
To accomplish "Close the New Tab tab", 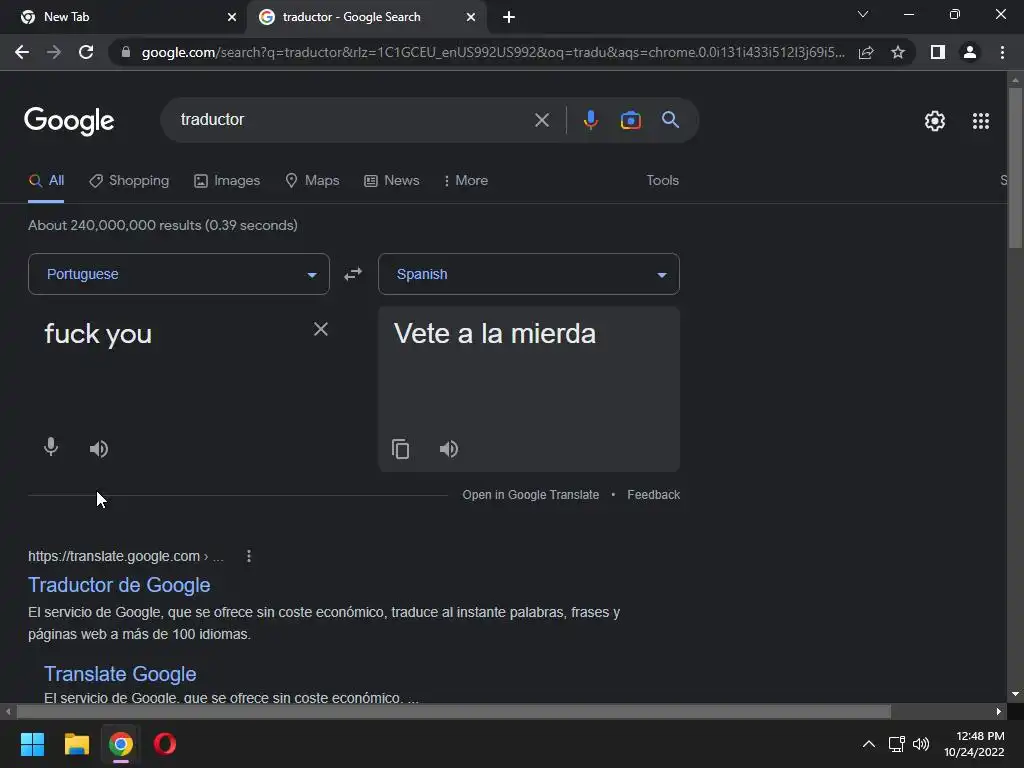I will coord(232,18).
